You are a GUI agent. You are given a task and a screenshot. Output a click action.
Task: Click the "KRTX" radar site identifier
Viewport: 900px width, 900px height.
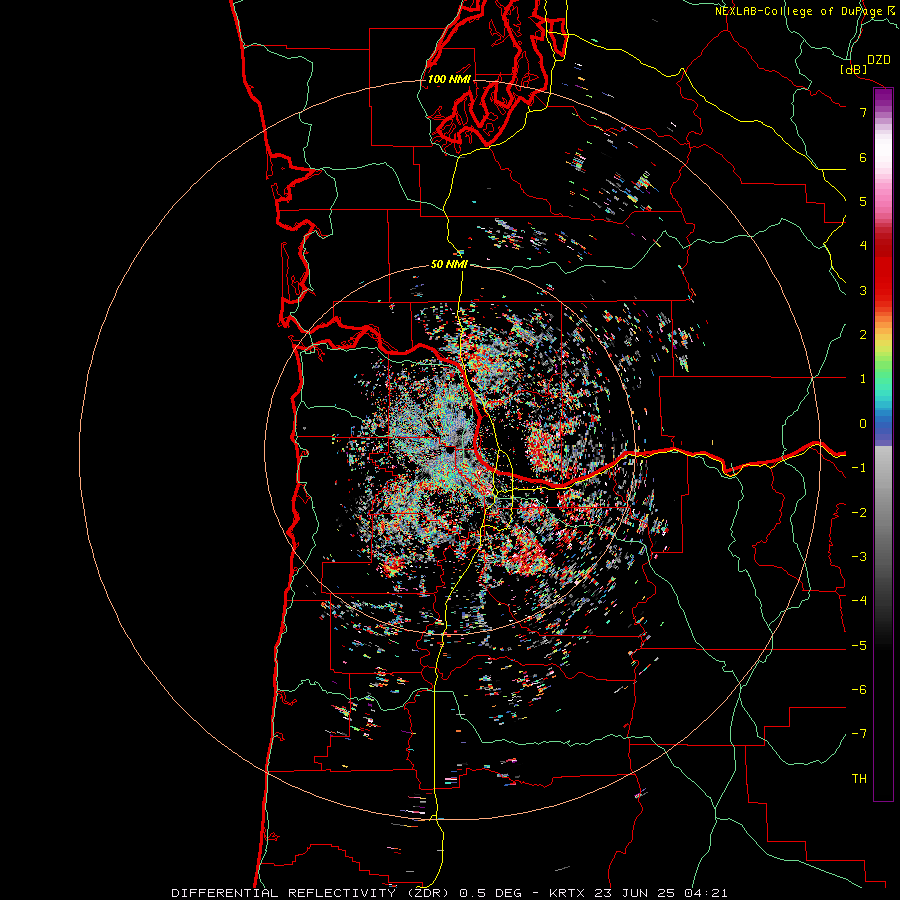pyautogui.click(x=566, y=893)
